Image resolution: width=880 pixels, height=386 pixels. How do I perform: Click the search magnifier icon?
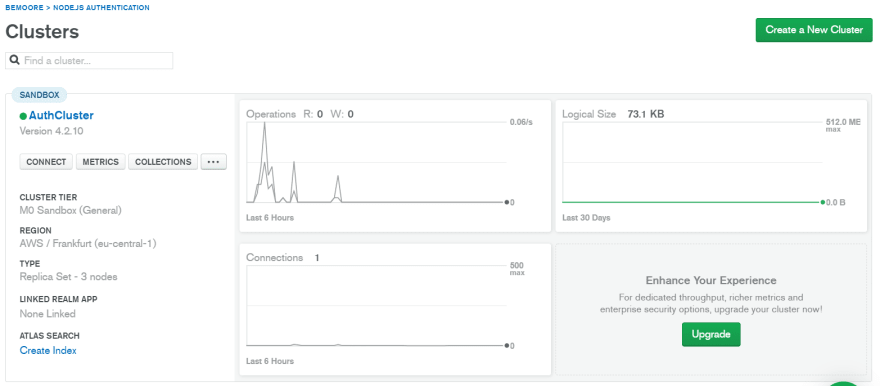15,60
